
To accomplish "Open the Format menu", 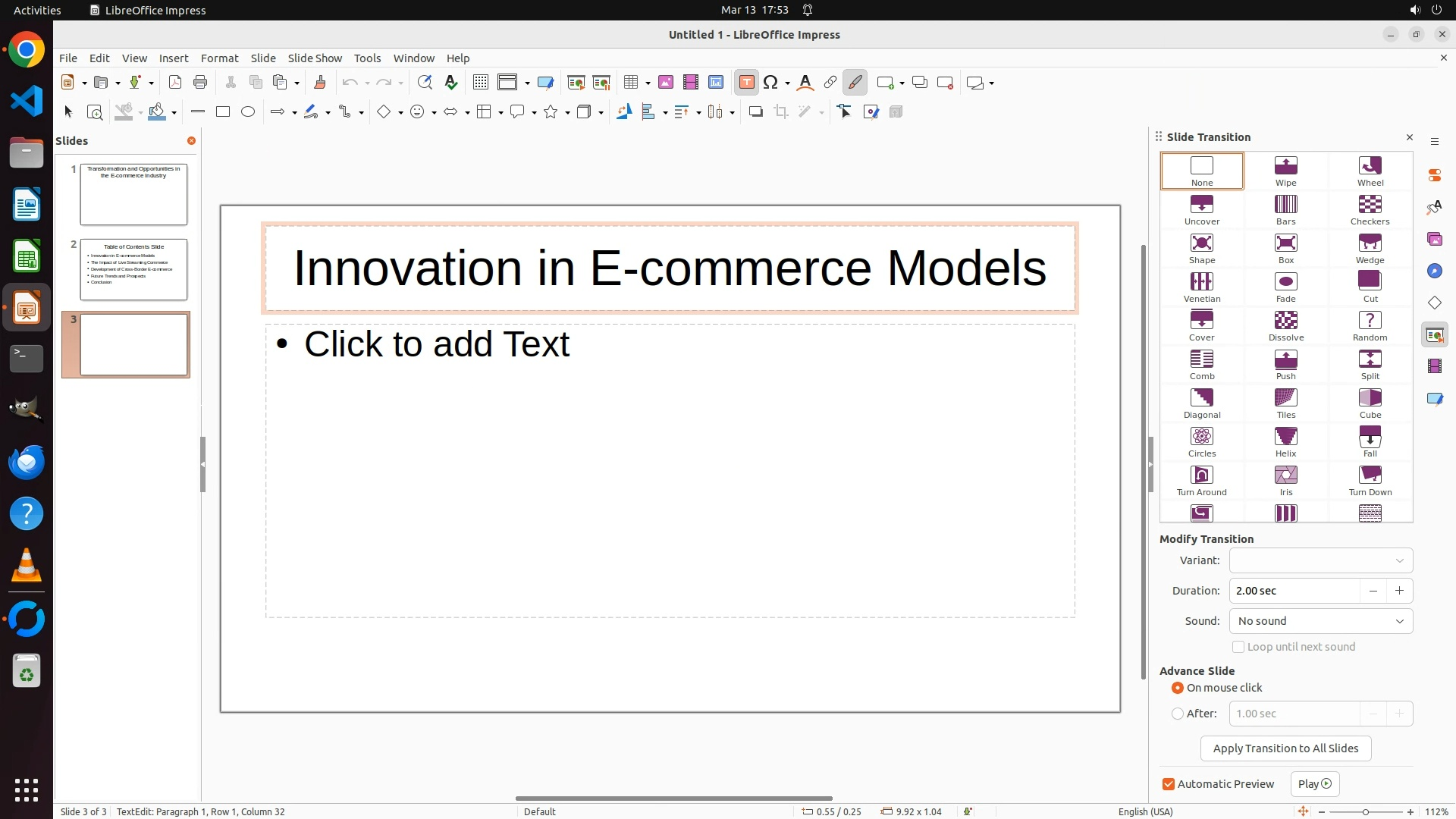I will (219, 58).
